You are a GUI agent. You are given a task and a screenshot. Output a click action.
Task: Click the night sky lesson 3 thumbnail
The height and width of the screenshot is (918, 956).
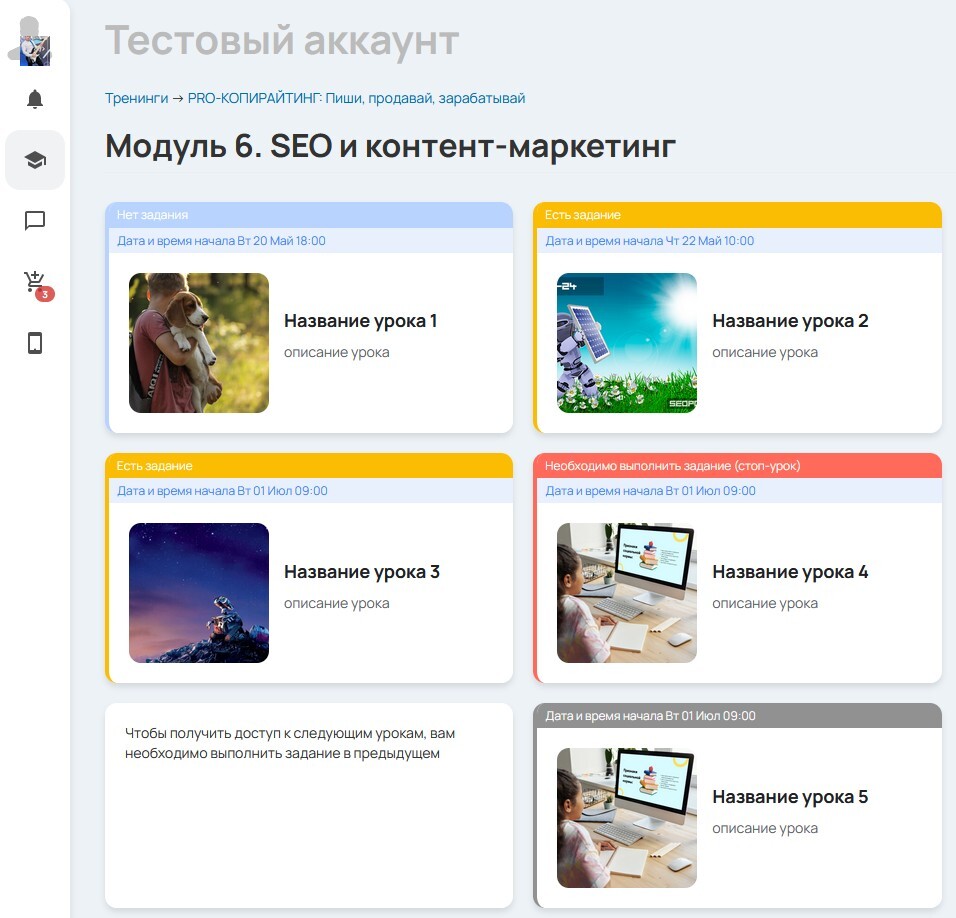click(199, 593)
